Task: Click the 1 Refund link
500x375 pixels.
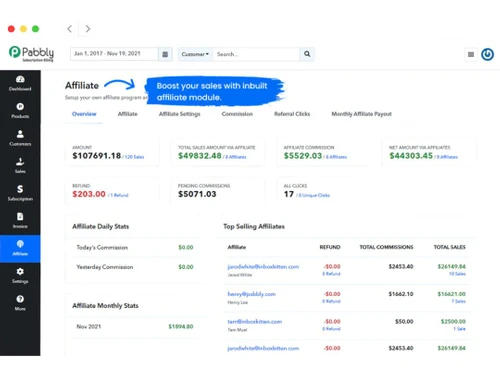Action: (119, 195)
